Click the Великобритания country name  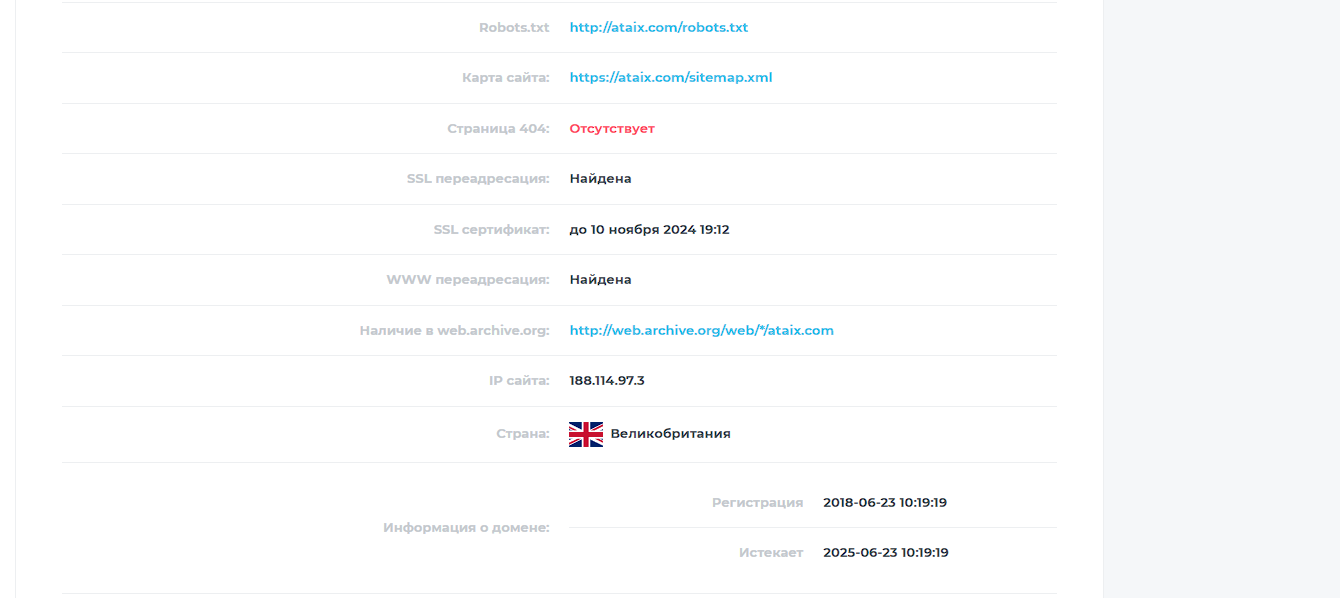click(671, 434)
